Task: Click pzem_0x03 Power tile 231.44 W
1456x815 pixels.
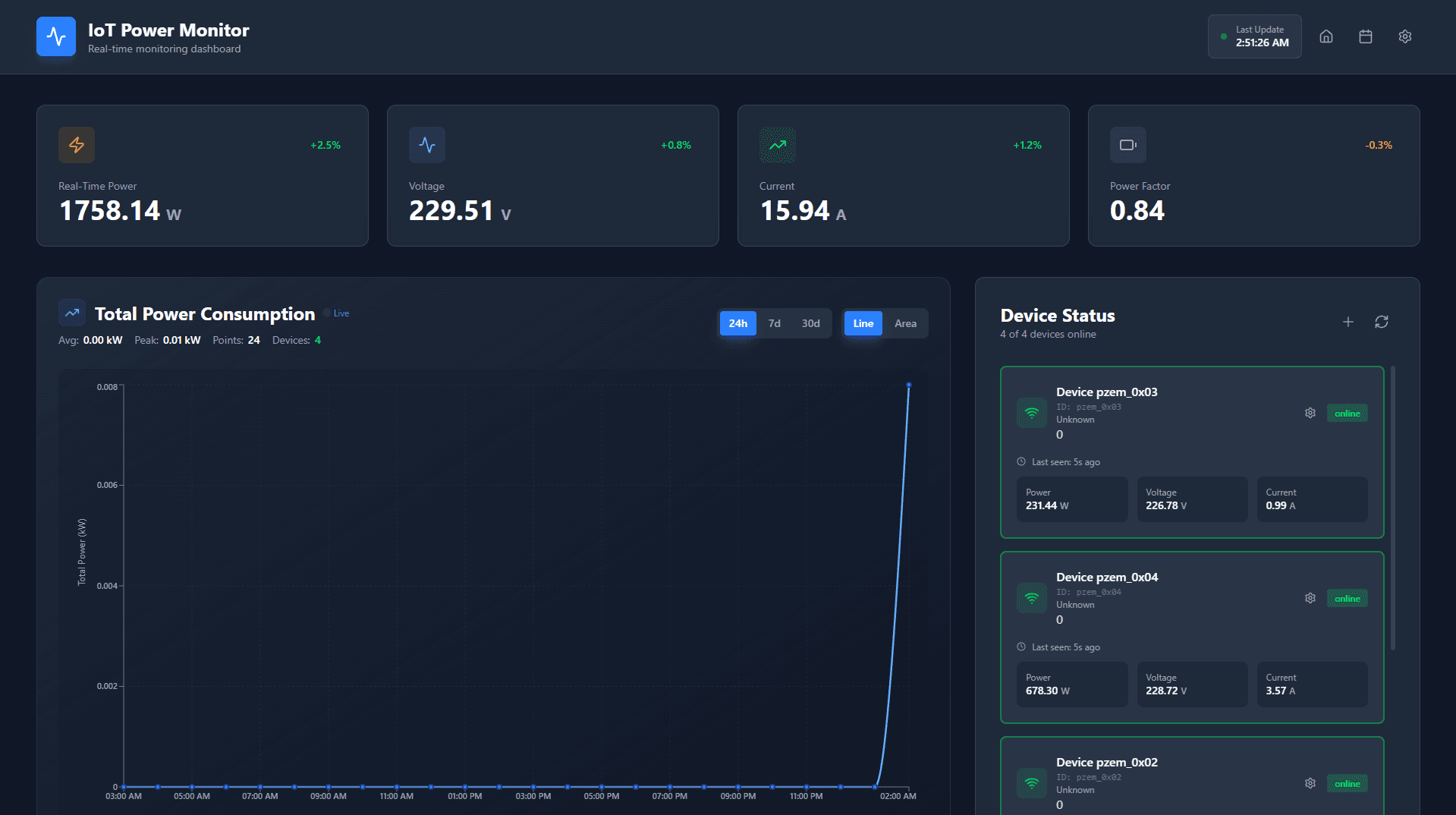Action: click(x=1072, y=499)
